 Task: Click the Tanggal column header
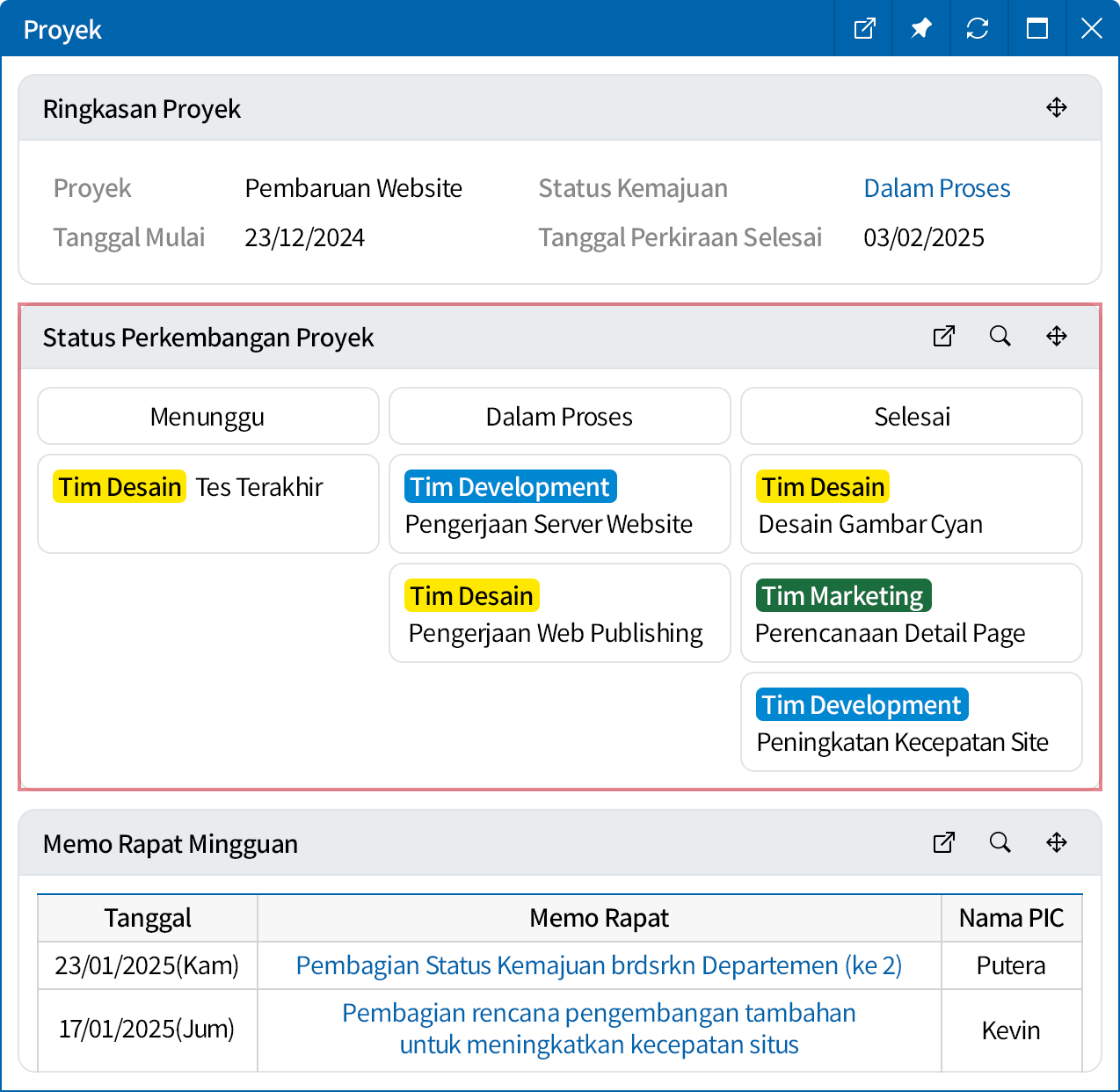148,918
